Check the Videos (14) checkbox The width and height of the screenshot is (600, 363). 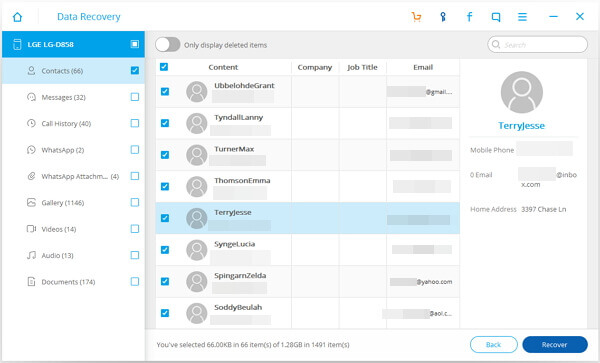[x=135, y=229]
